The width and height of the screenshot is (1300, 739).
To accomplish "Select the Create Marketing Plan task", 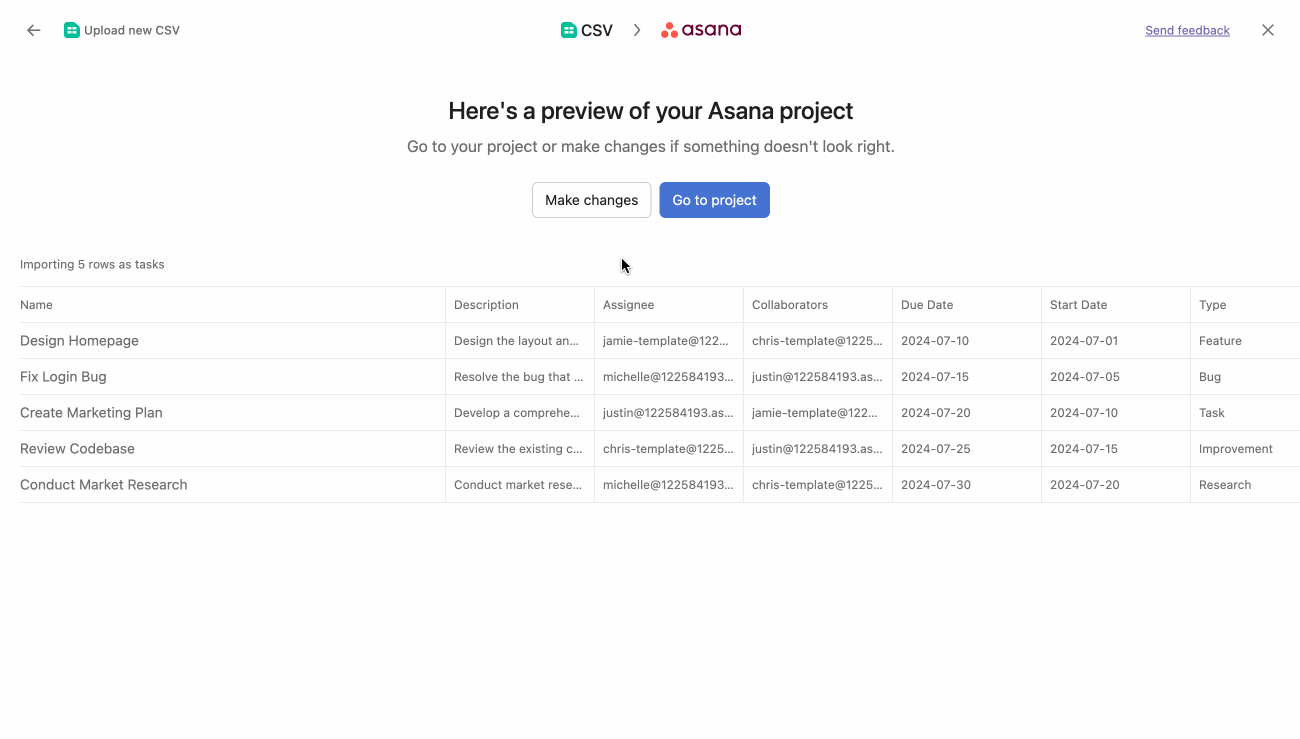I will (x=91, y=413).
